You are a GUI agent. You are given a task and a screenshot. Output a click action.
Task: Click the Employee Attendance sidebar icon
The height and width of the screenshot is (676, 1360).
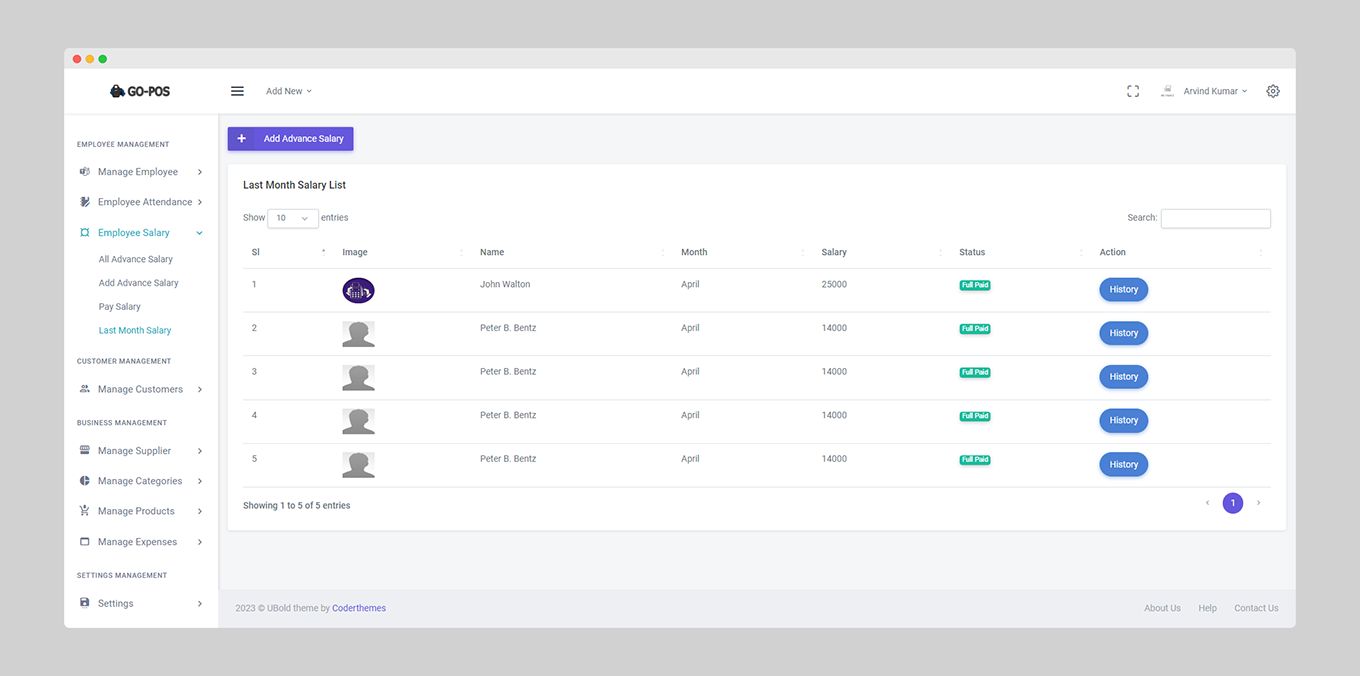[85, 202]
